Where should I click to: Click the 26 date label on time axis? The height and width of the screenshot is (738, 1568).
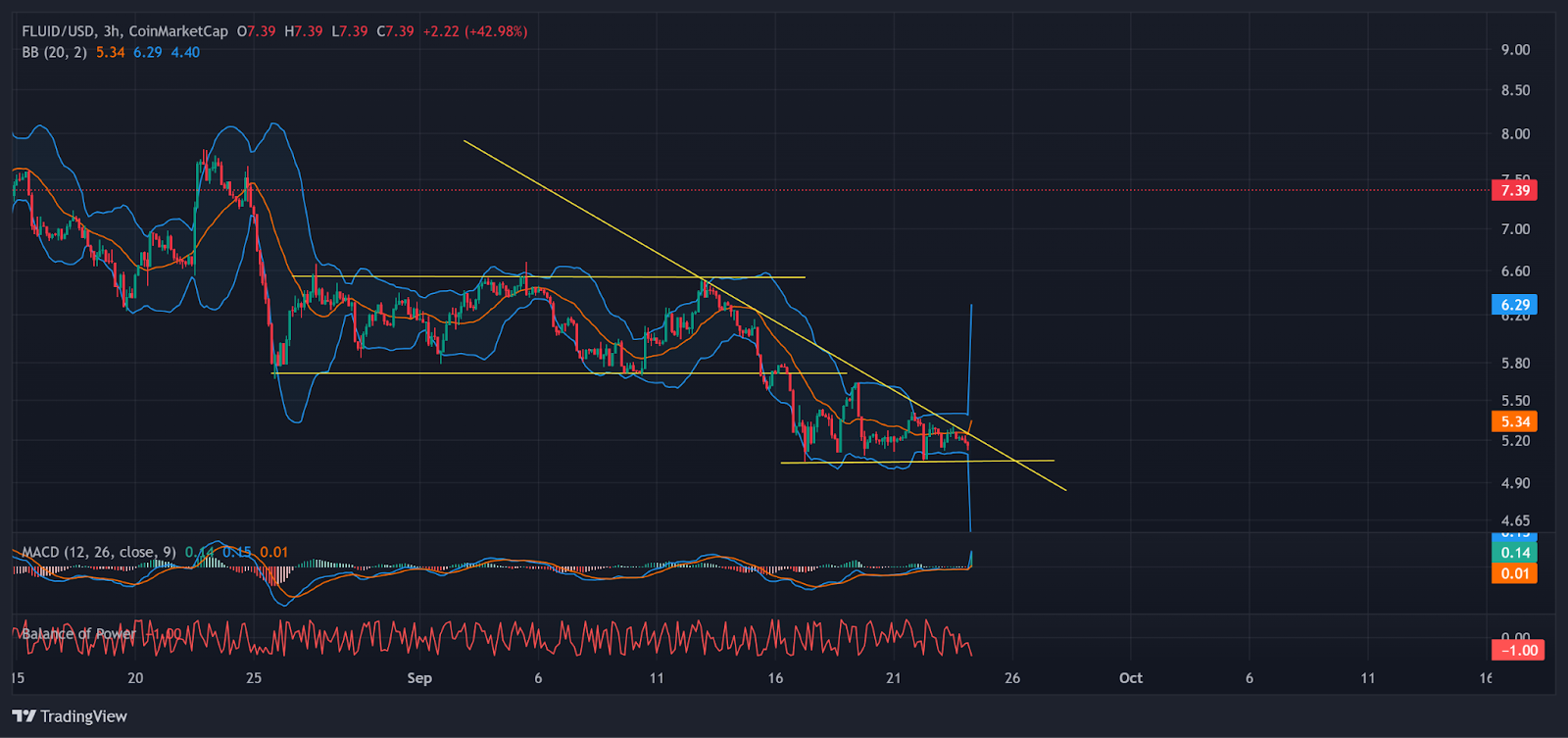1011,678
